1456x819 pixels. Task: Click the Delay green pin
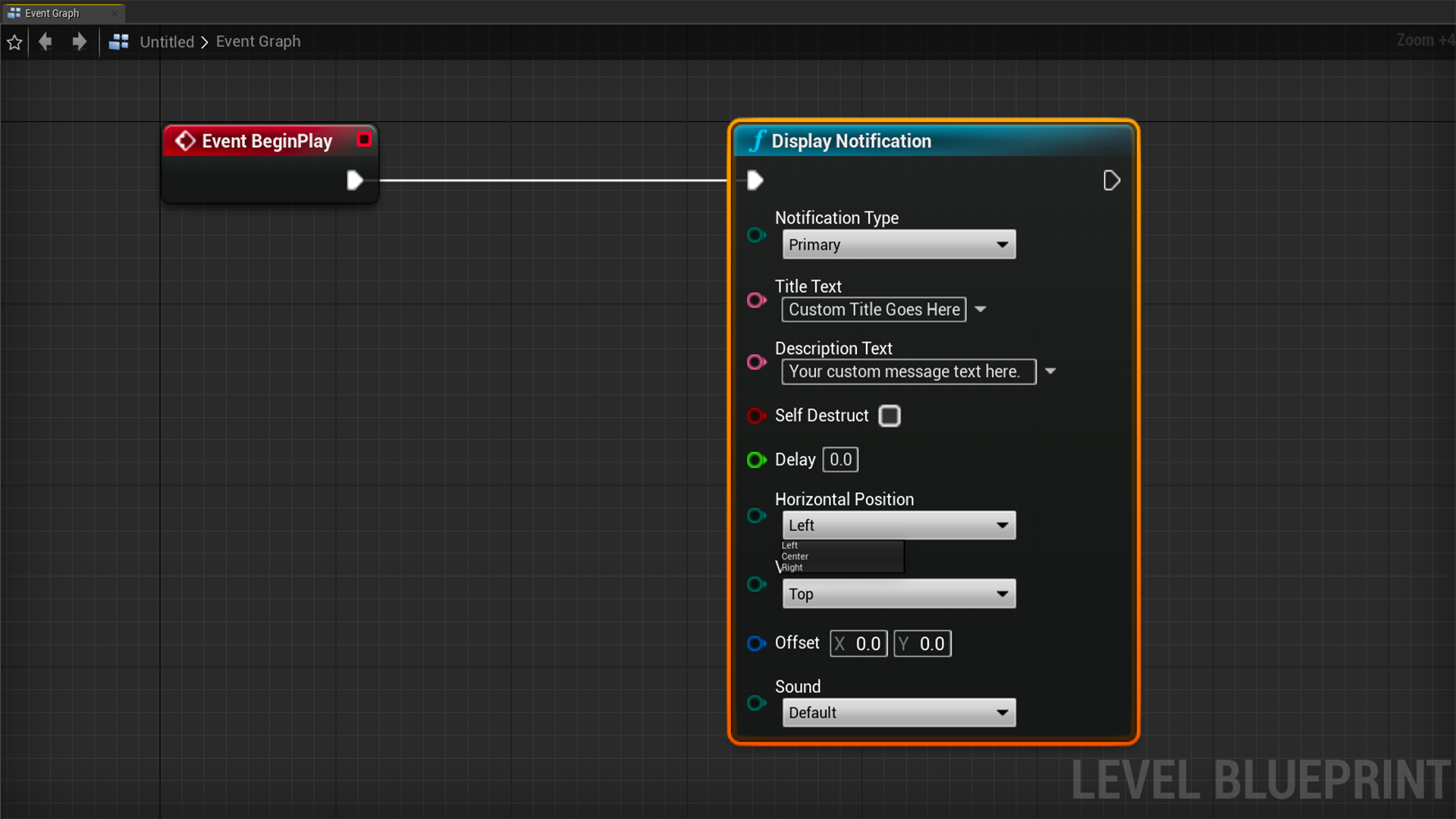[756, 460]
